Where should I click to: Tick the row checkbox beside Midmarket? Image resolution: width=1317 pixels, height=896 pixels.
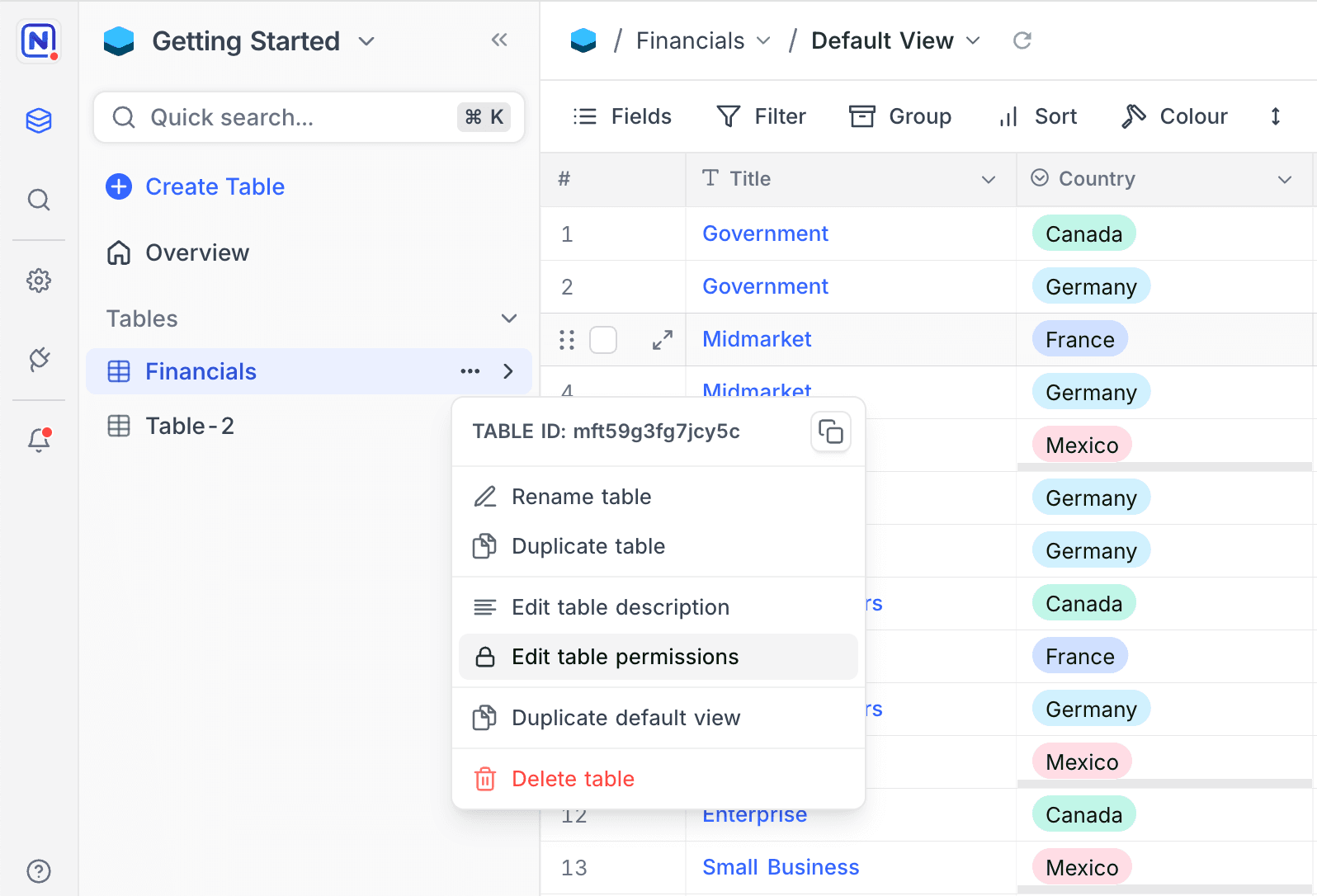(603, 340)
